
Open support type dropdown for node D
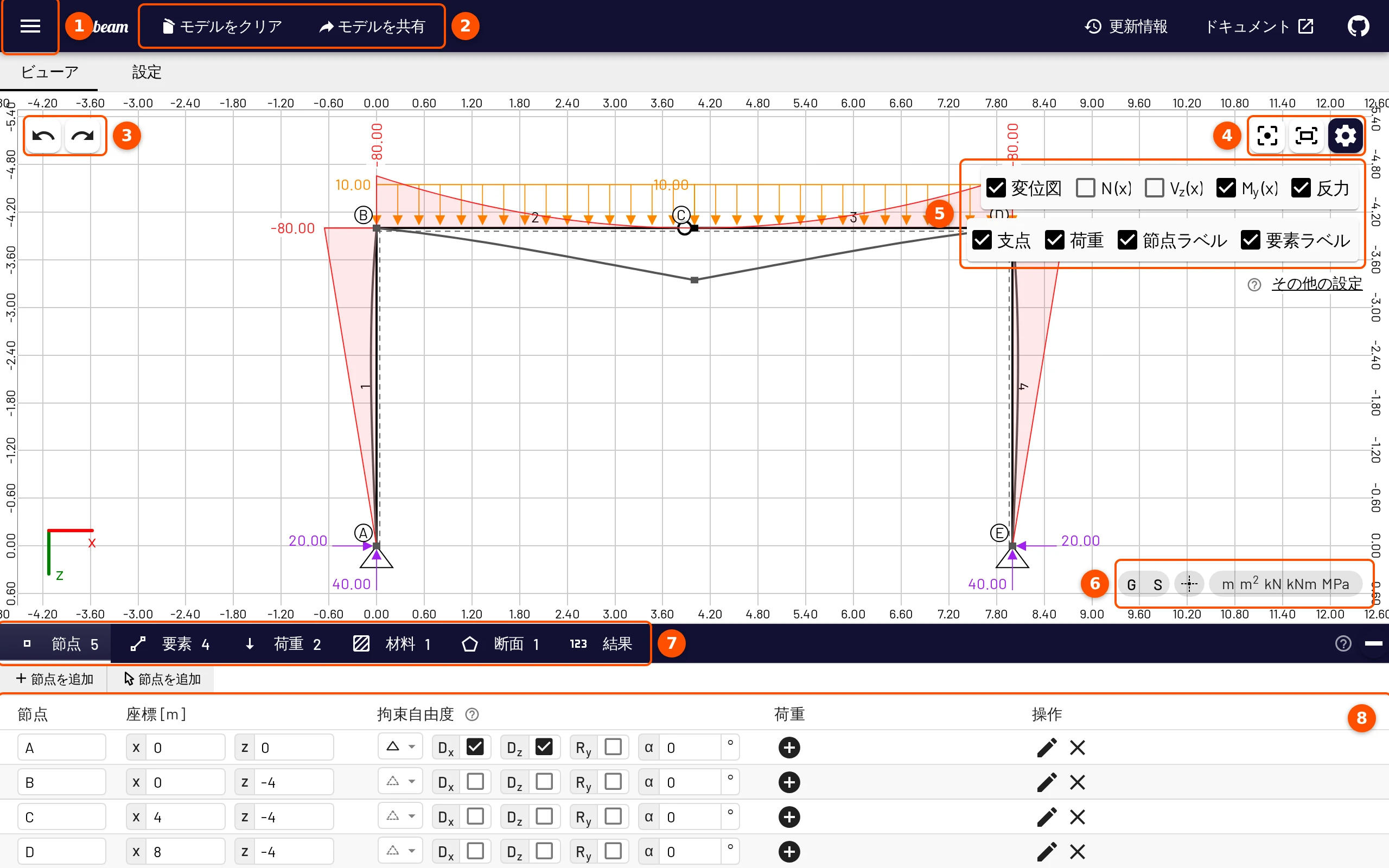pos(400,850)
